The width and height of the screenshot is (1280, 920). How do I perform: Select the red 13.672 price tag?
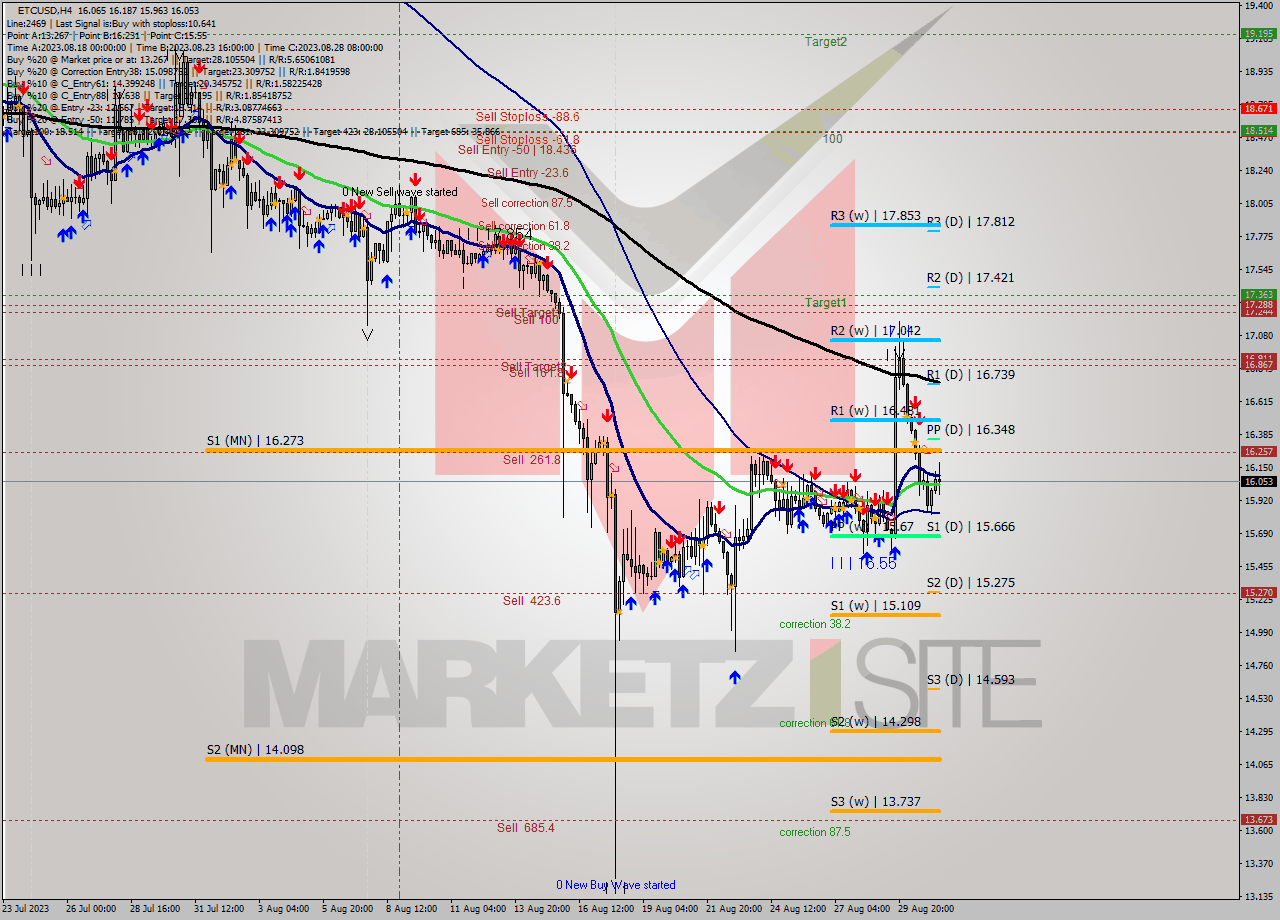1258,820
